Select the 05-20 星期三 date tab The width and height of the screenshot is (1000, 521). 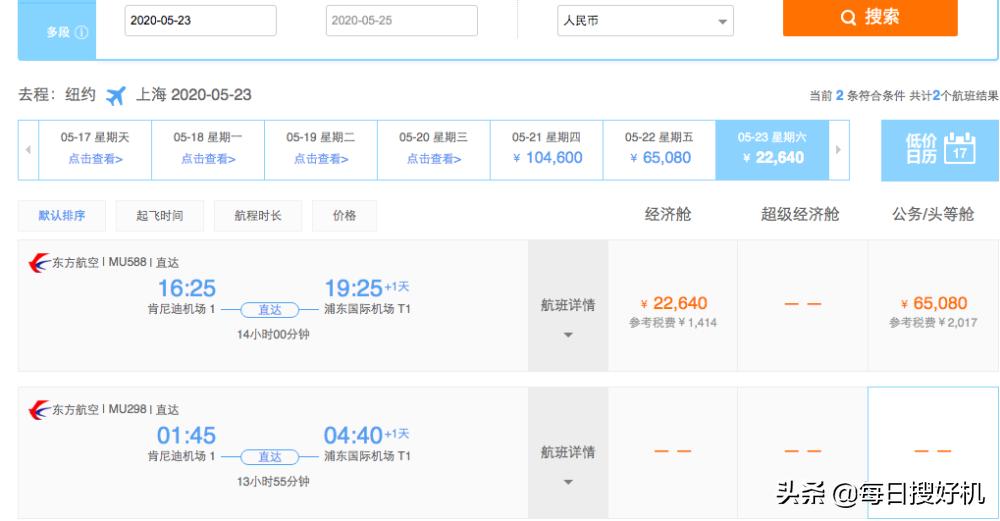pos(434,149)
